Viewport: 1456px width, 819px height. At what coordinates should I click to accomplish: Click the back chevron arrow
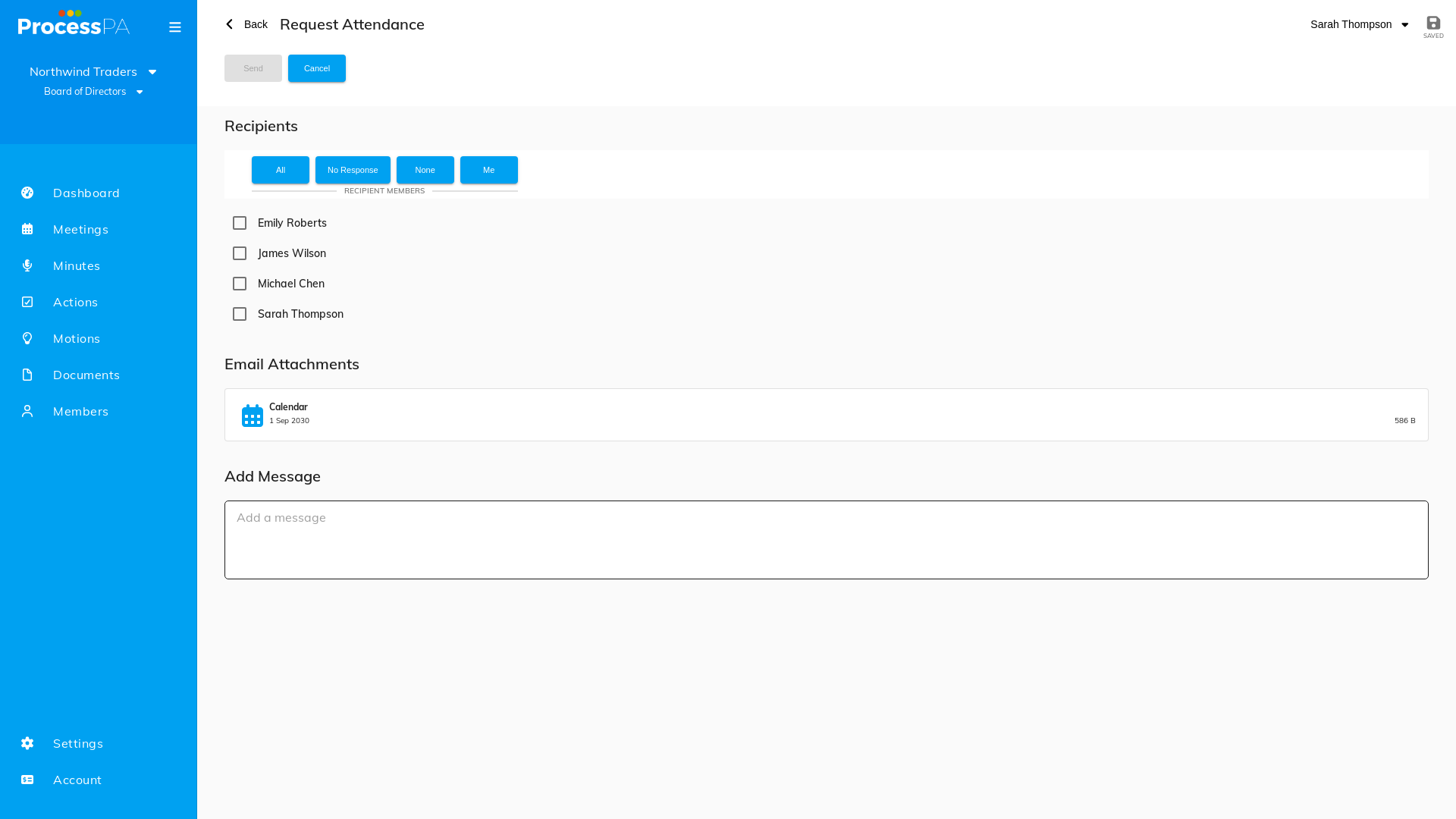pyautogui.click(x=229, y=24)
